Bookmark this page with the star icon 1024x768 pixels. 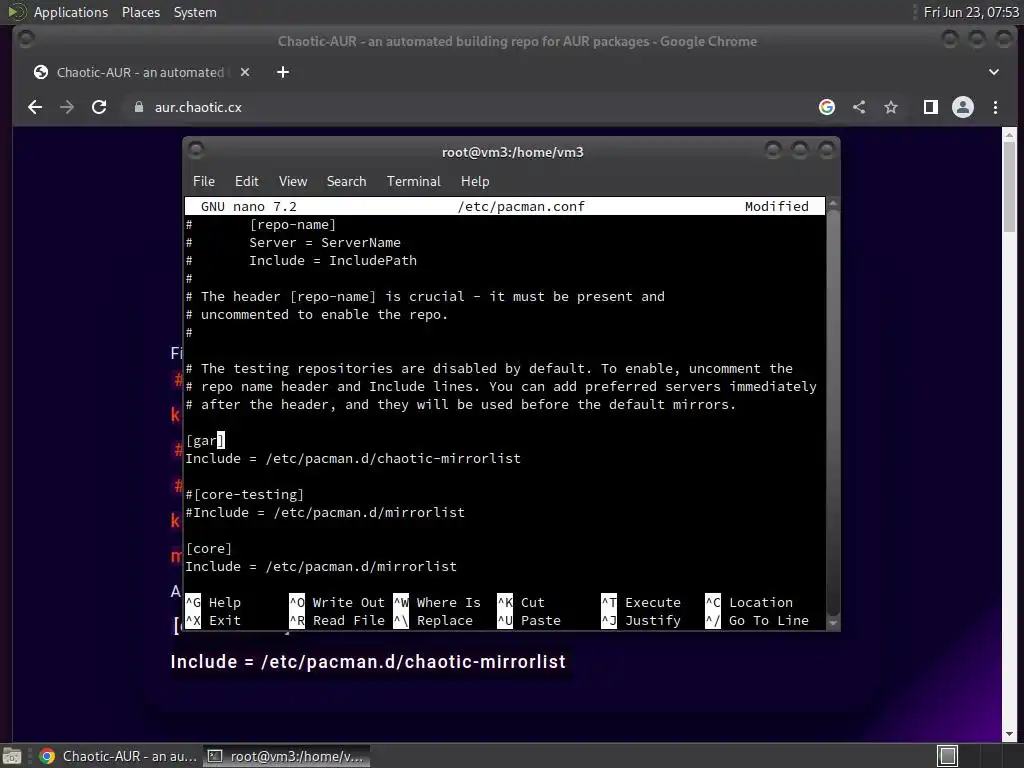pyautogui.click(x=891, y=107)
